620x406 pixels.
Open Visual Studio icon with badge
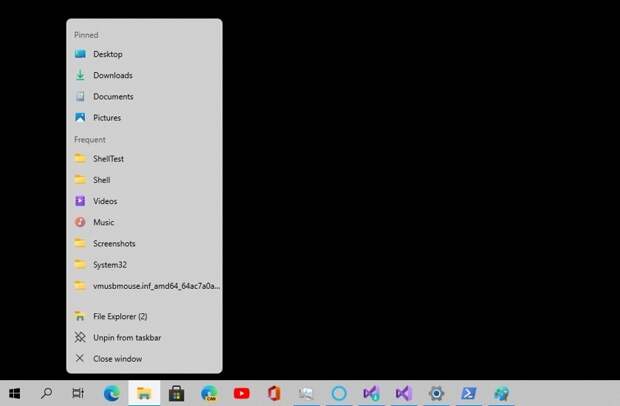(x=371, y=393)
